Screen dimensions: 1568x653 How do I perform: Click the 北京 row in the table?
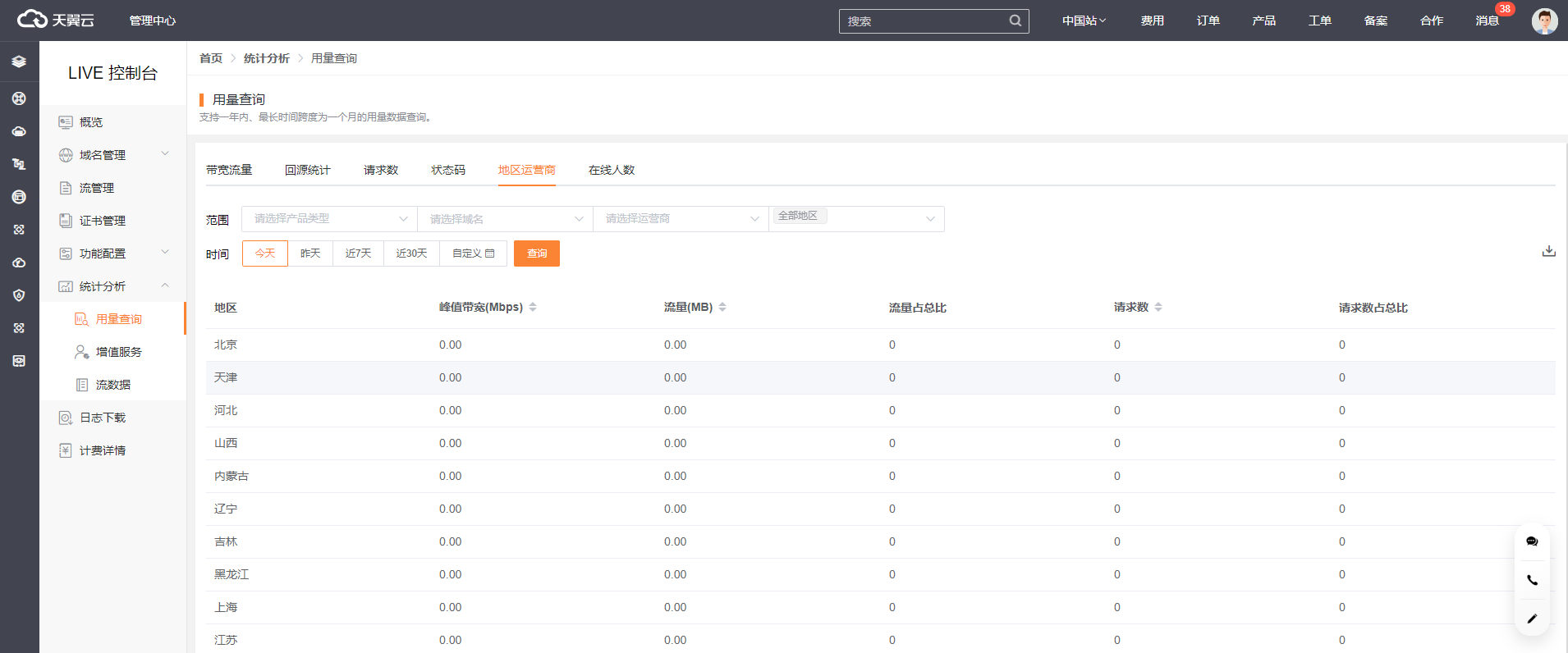(x=881, y=345)
